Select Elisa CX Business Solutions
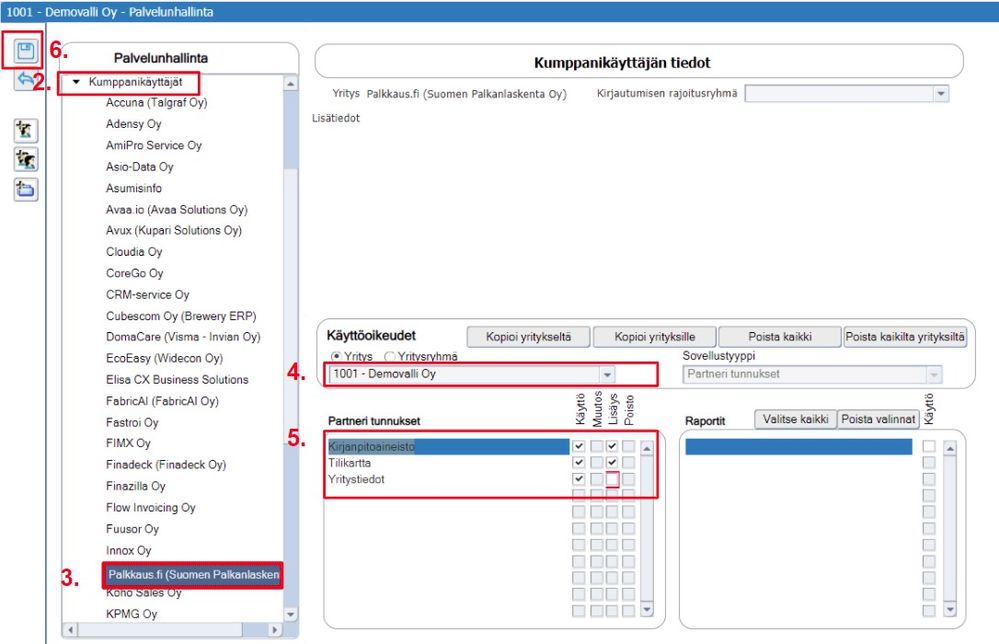The image size is (999, 644). (177, 380)
